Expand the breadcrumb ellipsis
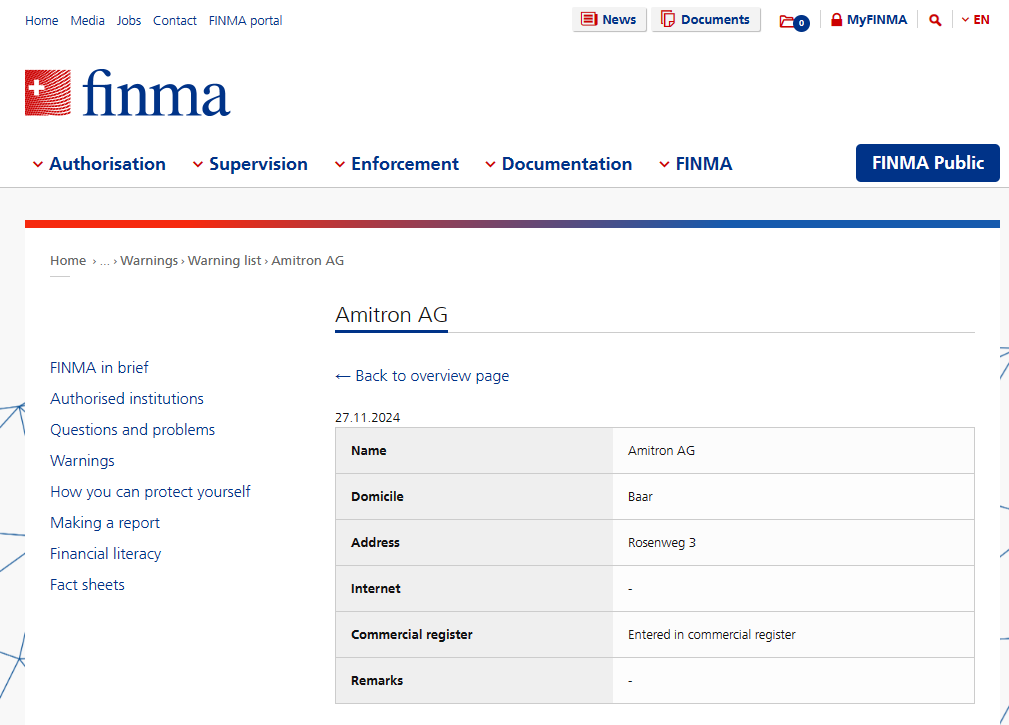Image resolution: width=1009 pixels, height=725 pixels. coord(105,261)
